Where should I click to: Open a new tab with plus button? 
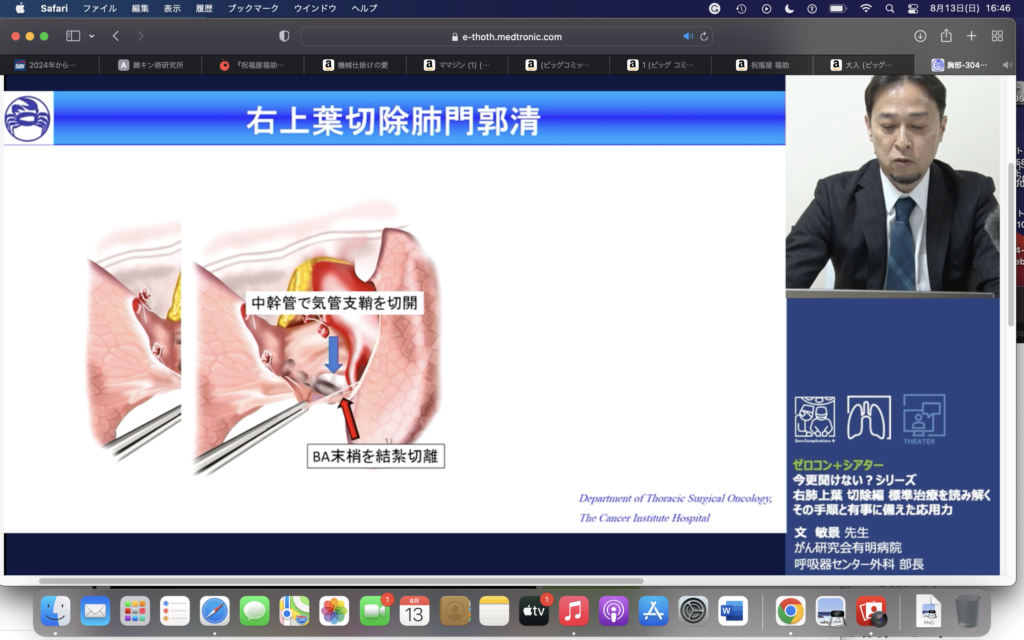[971, 36]
